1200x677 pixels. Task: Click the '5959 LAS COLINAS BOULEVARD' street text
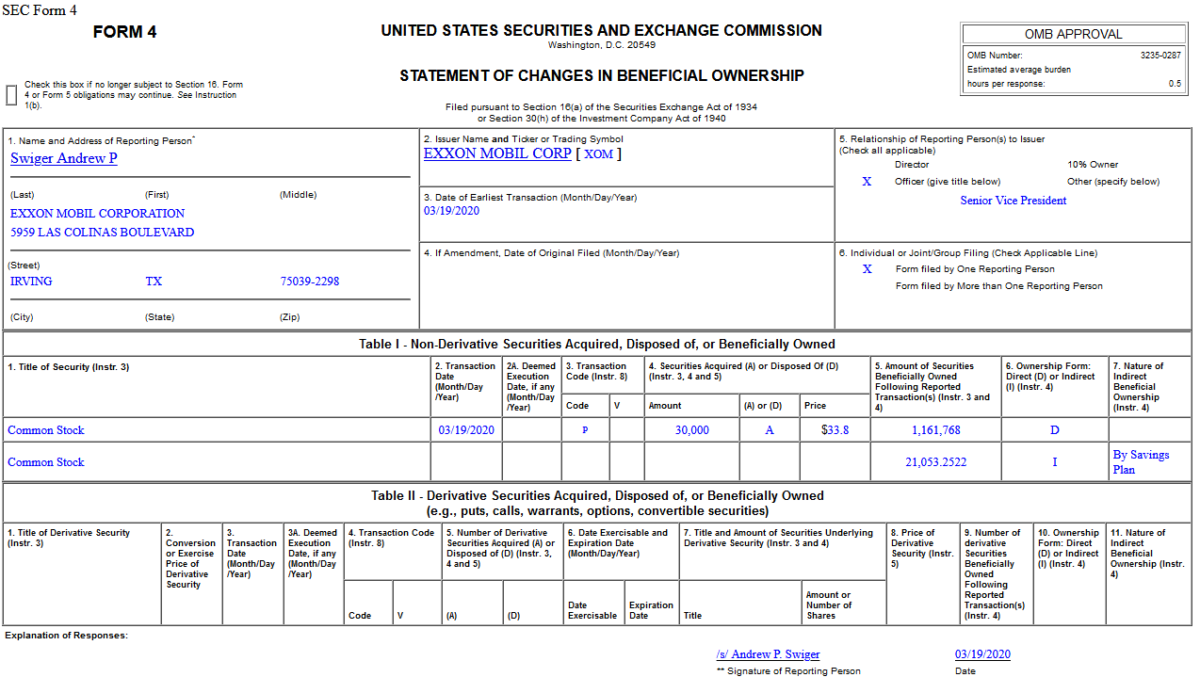(x=102, y=232)
